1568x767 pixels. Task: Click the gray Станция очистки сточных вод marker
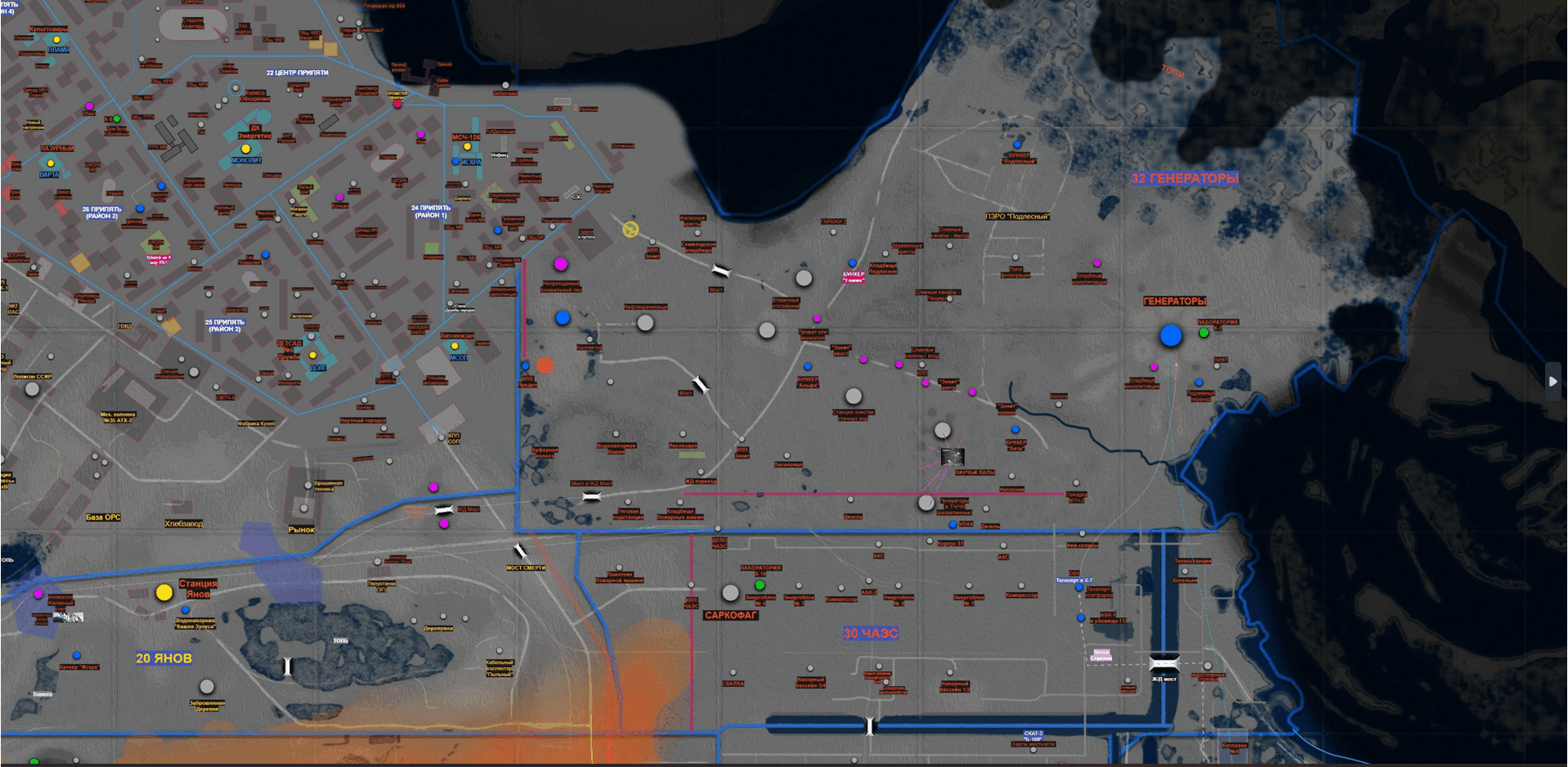[853, 397]
